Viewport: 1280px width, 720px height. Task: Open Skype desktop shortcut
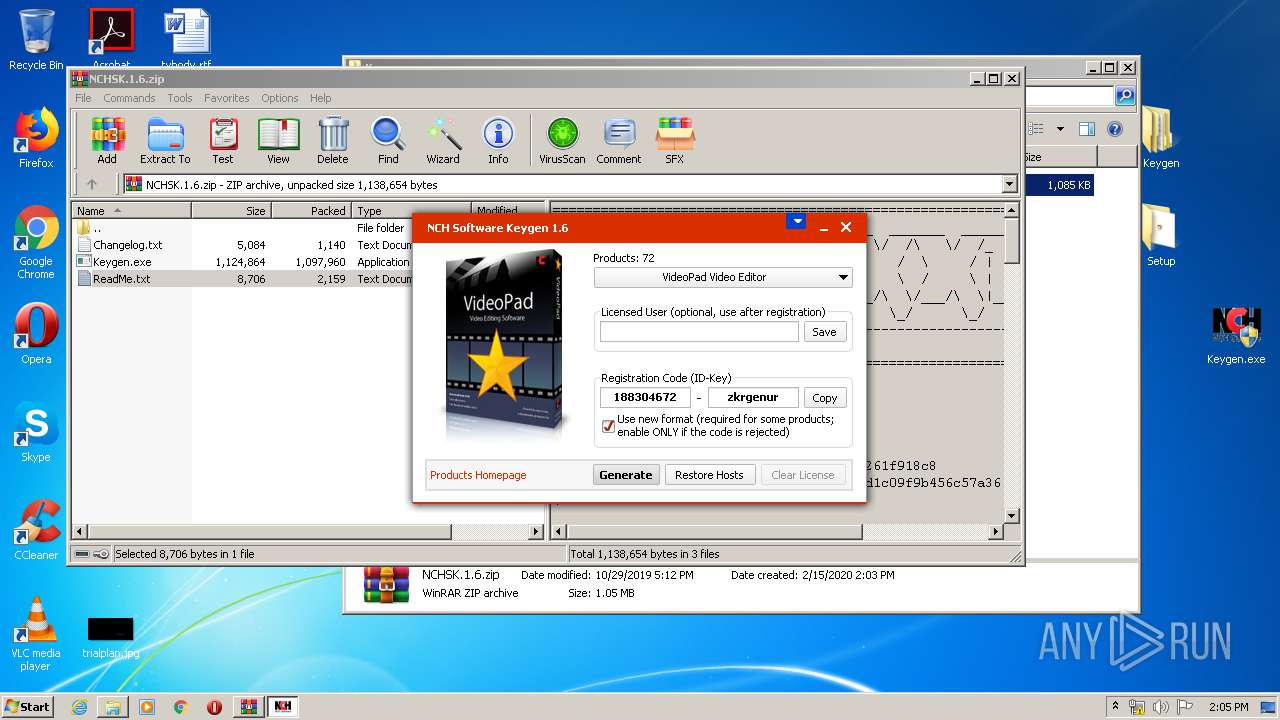pos(36,432)
